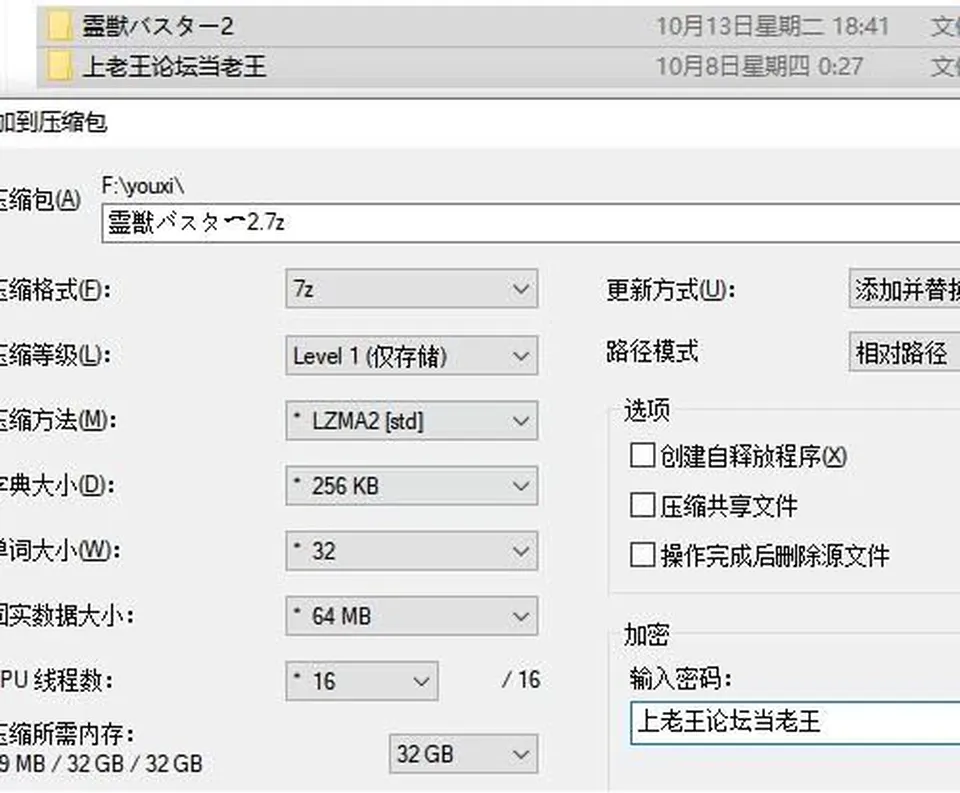
Task: Click the date 10月13日星期二 18:41
Action: [772, 26]
